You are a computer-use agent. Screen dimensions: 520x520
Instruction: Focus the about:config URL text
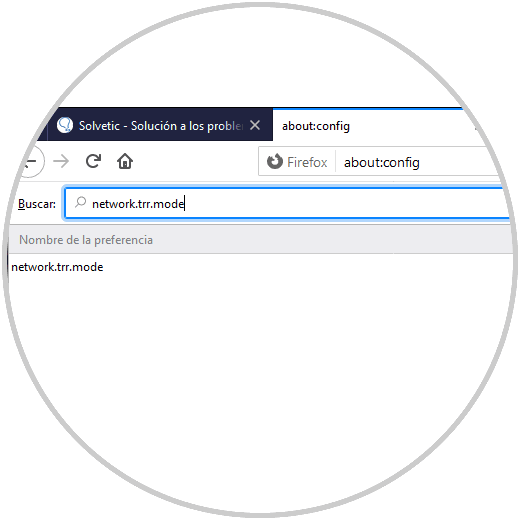click(x=382, y=162)
